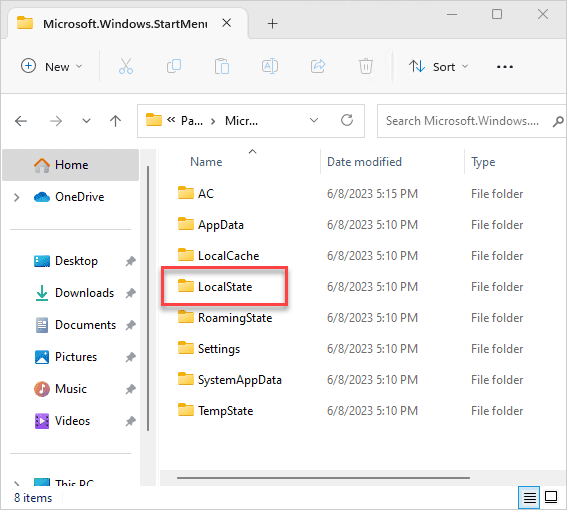Sort by the Name column header

pos(206,162)
